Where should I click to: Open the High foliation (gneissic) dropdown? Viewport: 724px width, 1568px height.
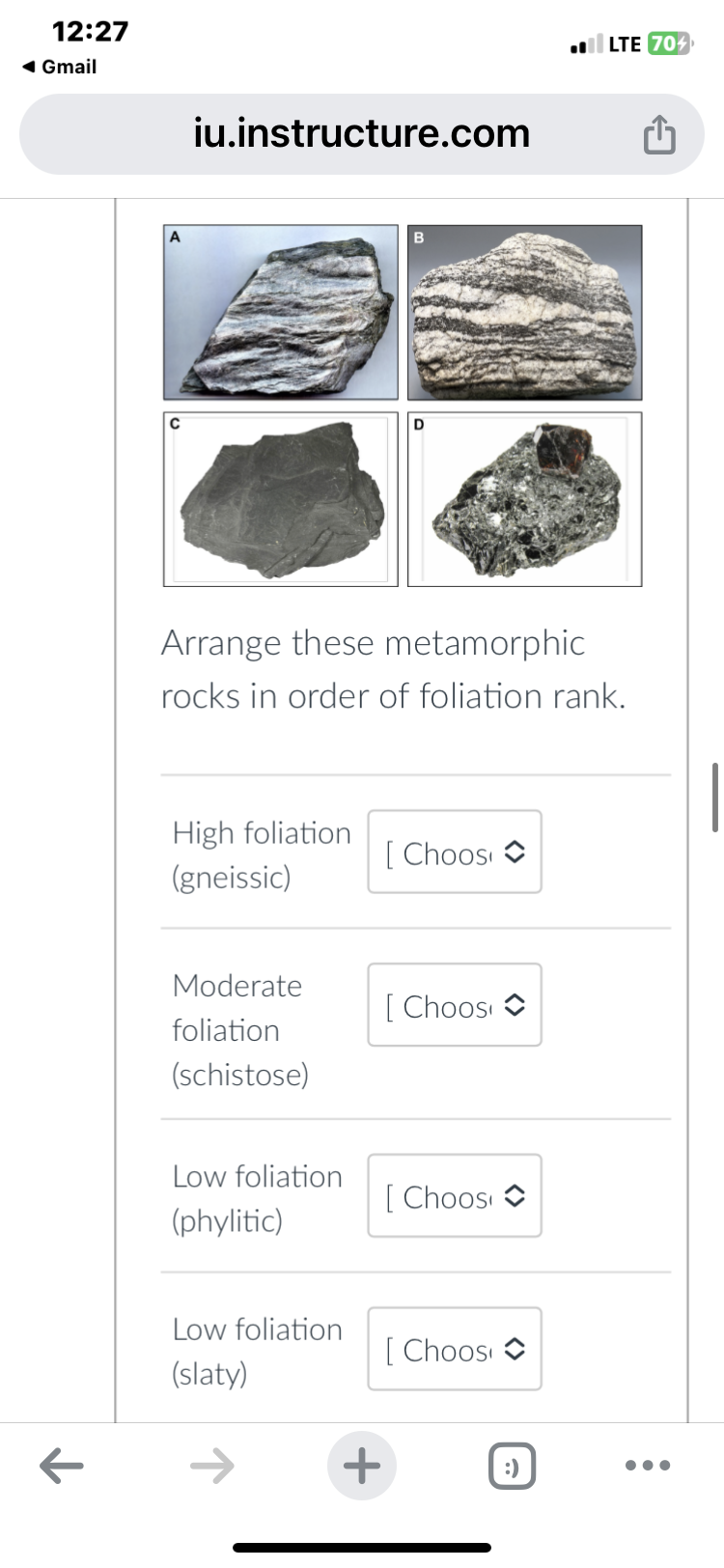coord(454,852)
